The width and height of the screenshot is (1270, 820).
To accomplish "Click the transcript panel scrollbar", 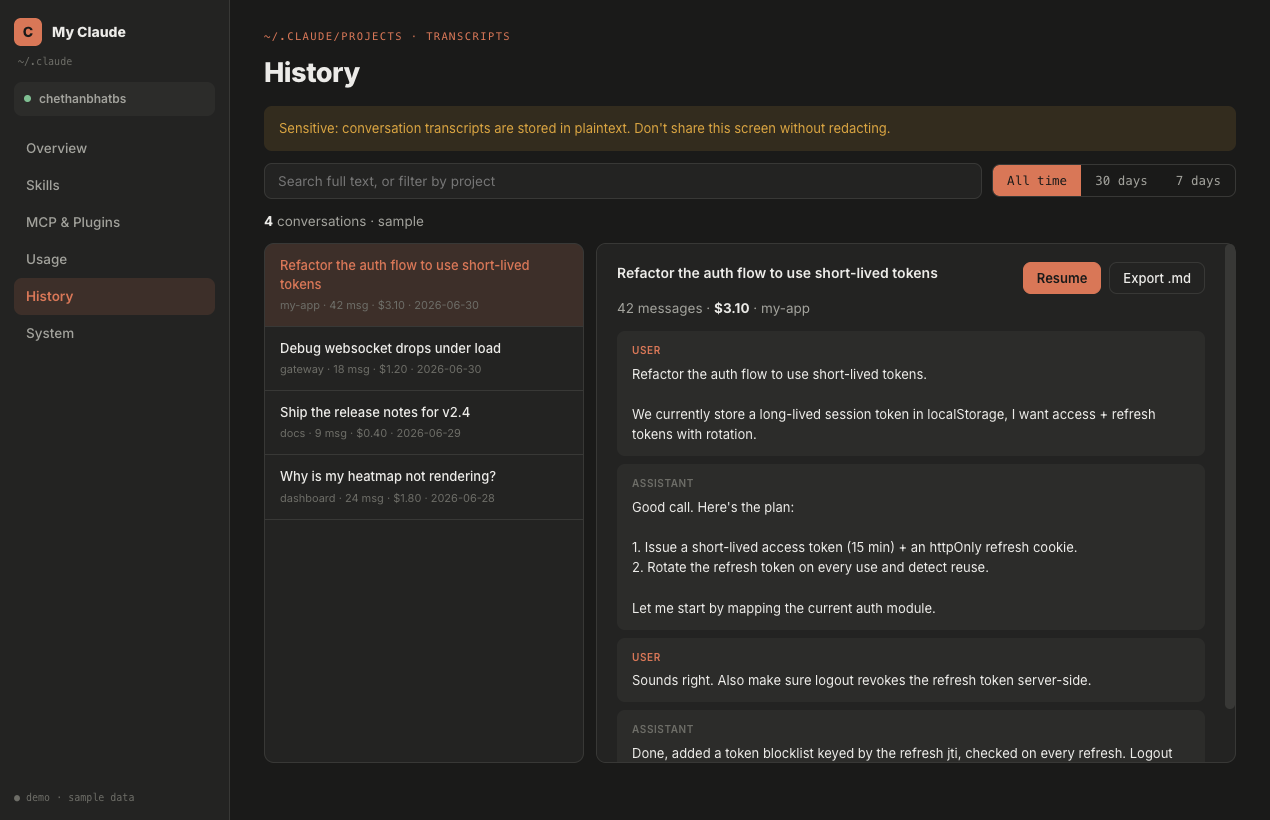I will point(1230,476).
